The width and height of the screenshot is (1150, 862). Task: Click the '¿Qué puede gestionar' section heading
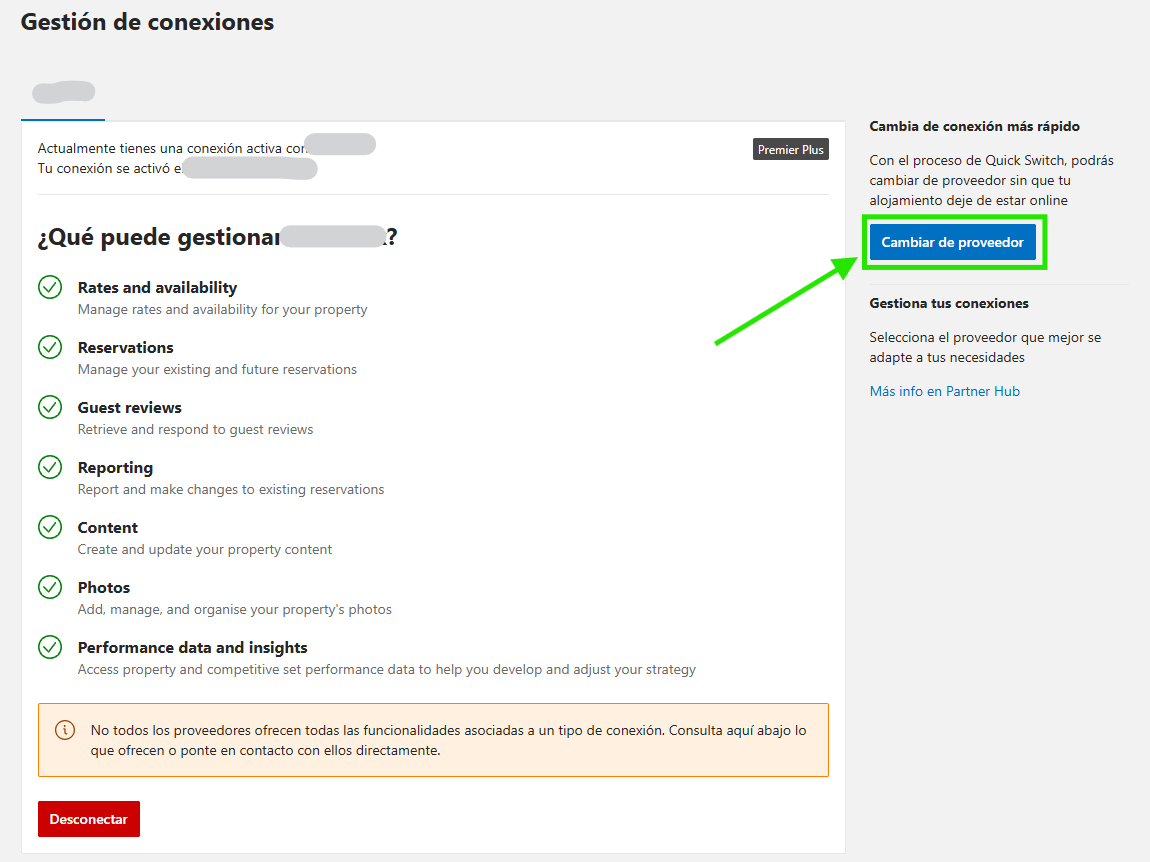pos(158,237)
